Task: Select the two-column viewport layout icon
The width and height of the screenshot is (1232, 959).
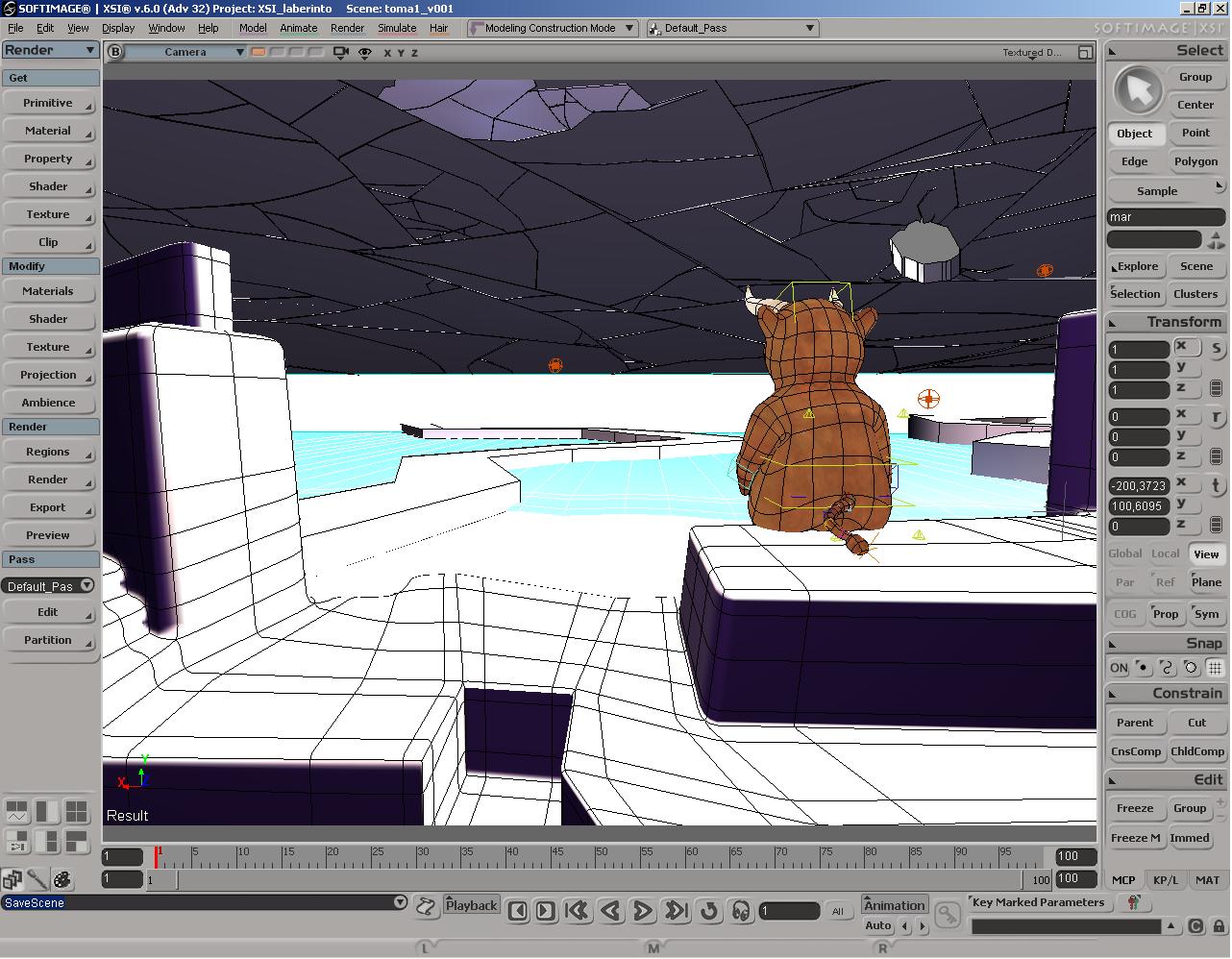Action: tap(47, 812)
